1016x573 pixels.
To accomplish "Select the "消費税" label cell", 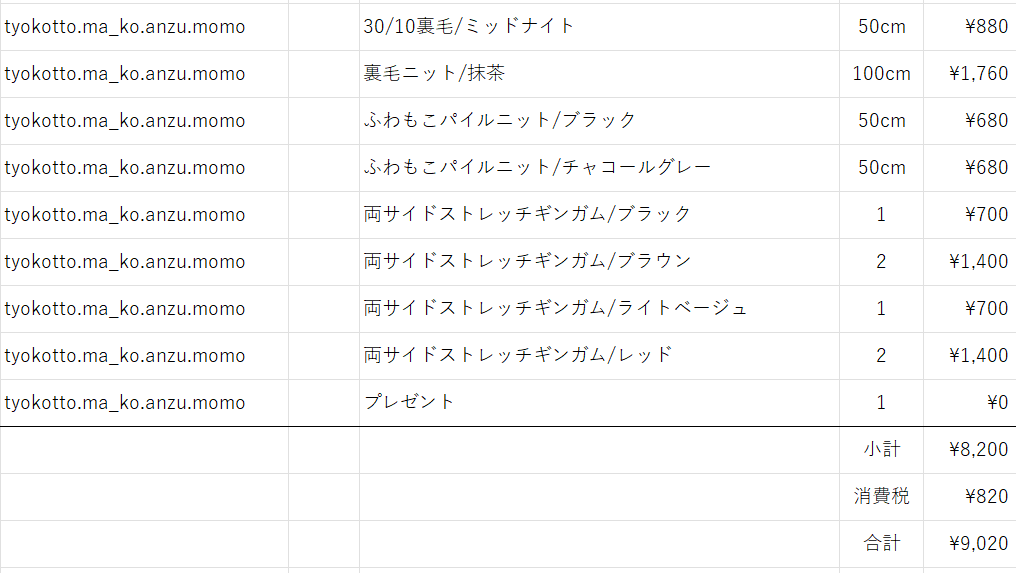I will (881, 497).
